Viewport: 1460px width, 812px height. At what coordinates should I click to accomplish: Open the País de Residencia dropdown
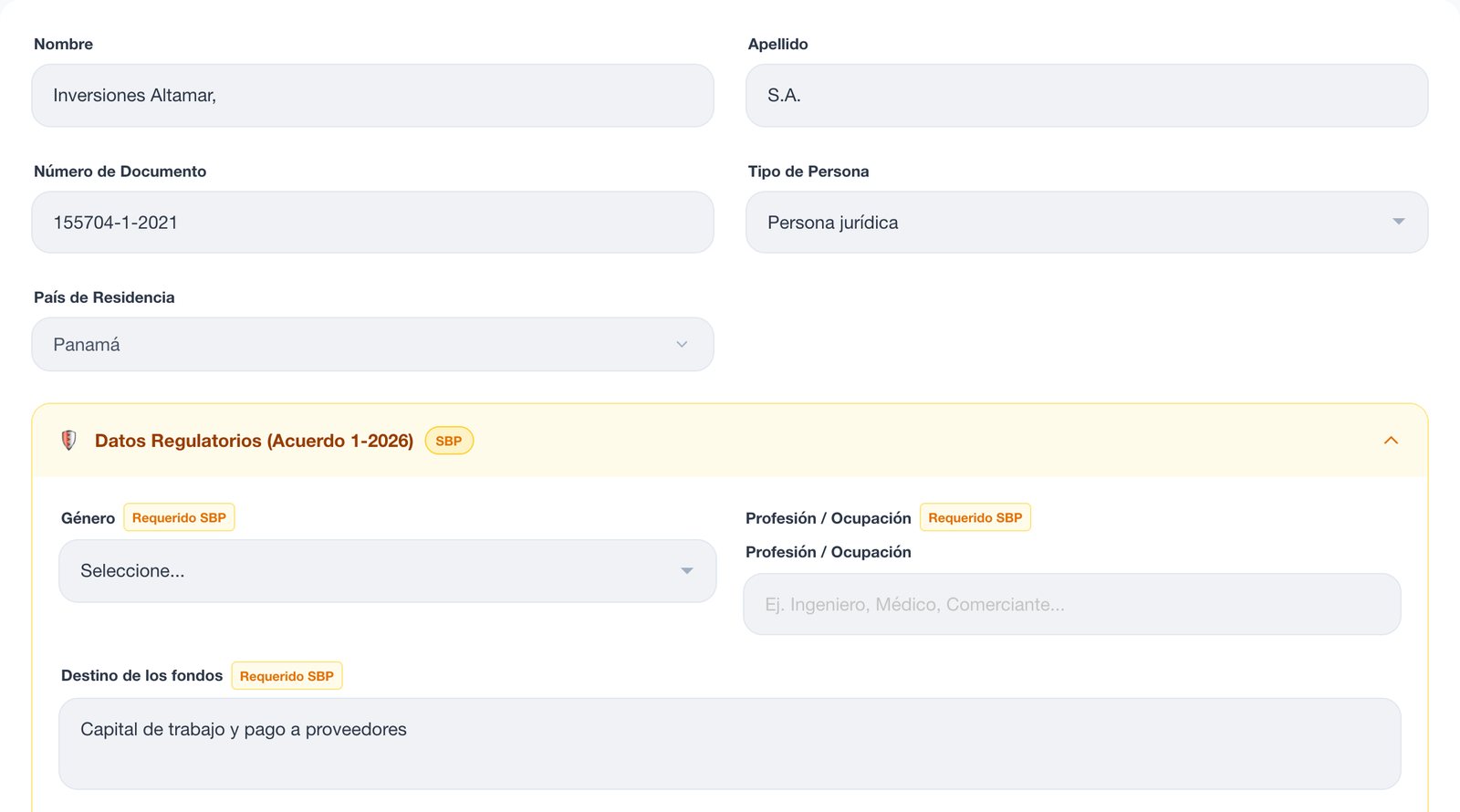(372, 344)
